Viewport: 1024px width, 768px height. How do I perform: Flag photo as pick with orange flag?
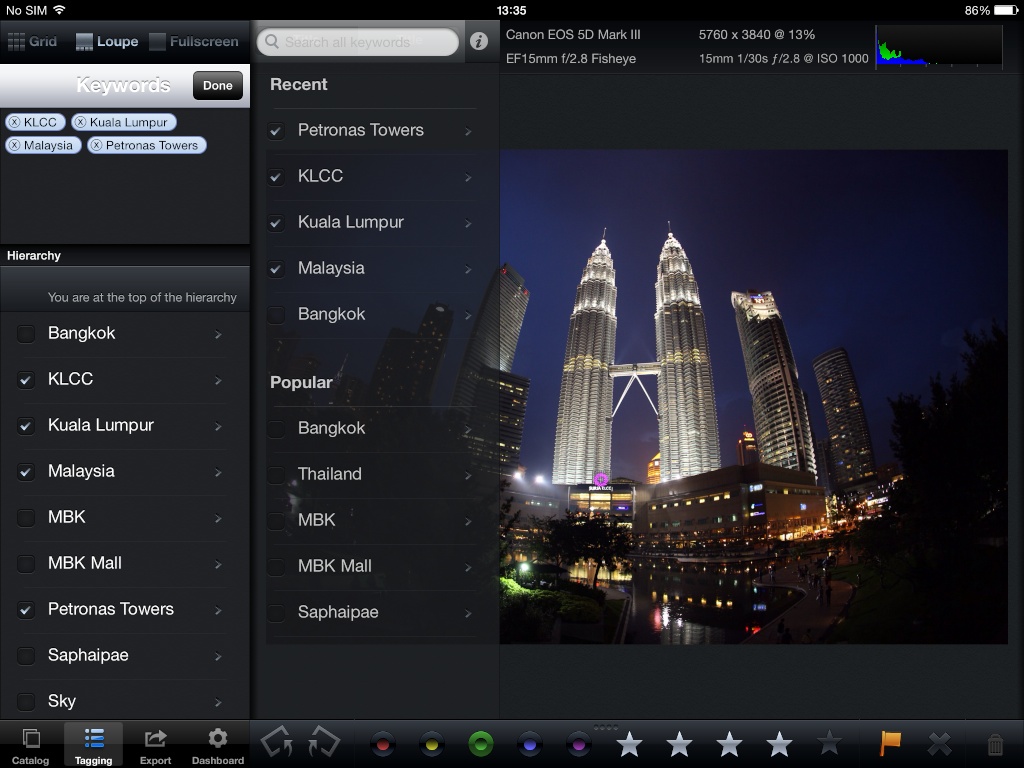(x=891, y=743)
